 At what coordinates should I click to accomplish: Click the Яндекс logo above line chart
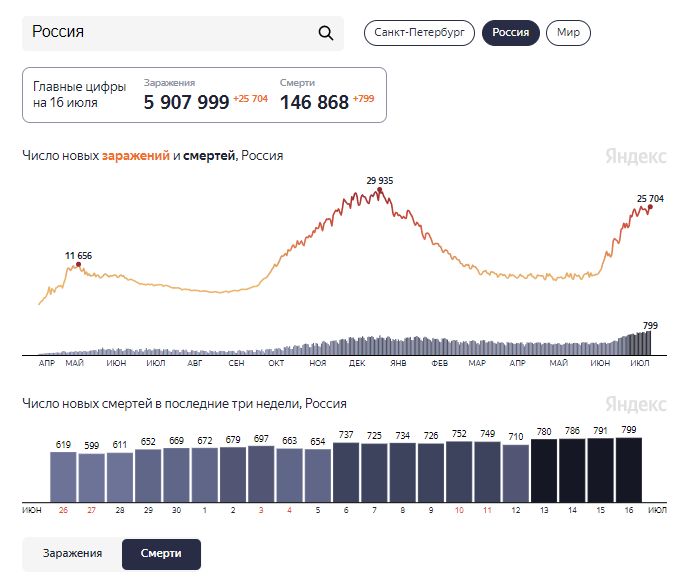636,156
